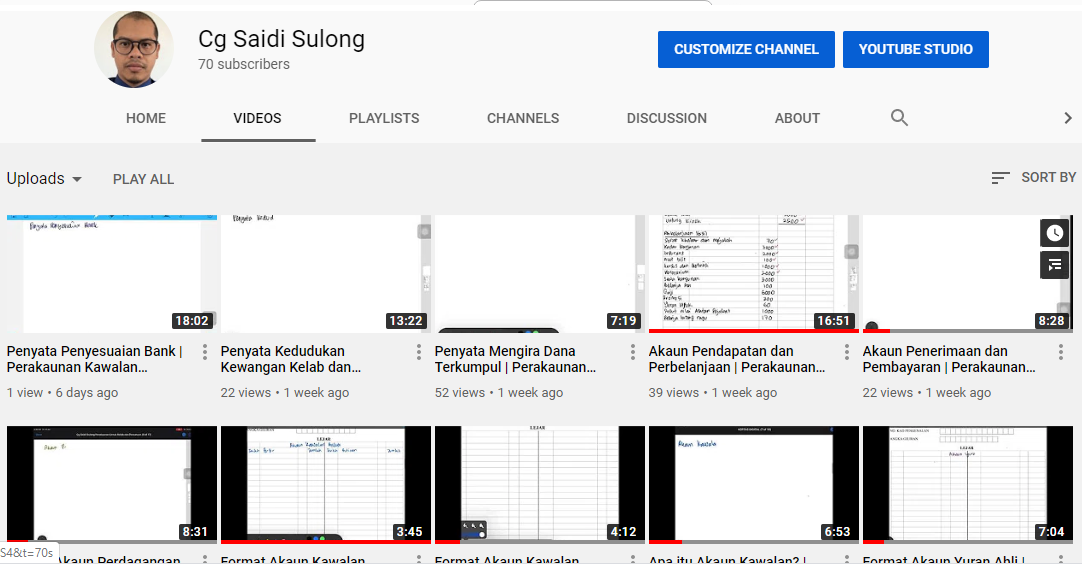Play the 8:31 video thumbnail
Screen dimensions: 1082x568
112,484
